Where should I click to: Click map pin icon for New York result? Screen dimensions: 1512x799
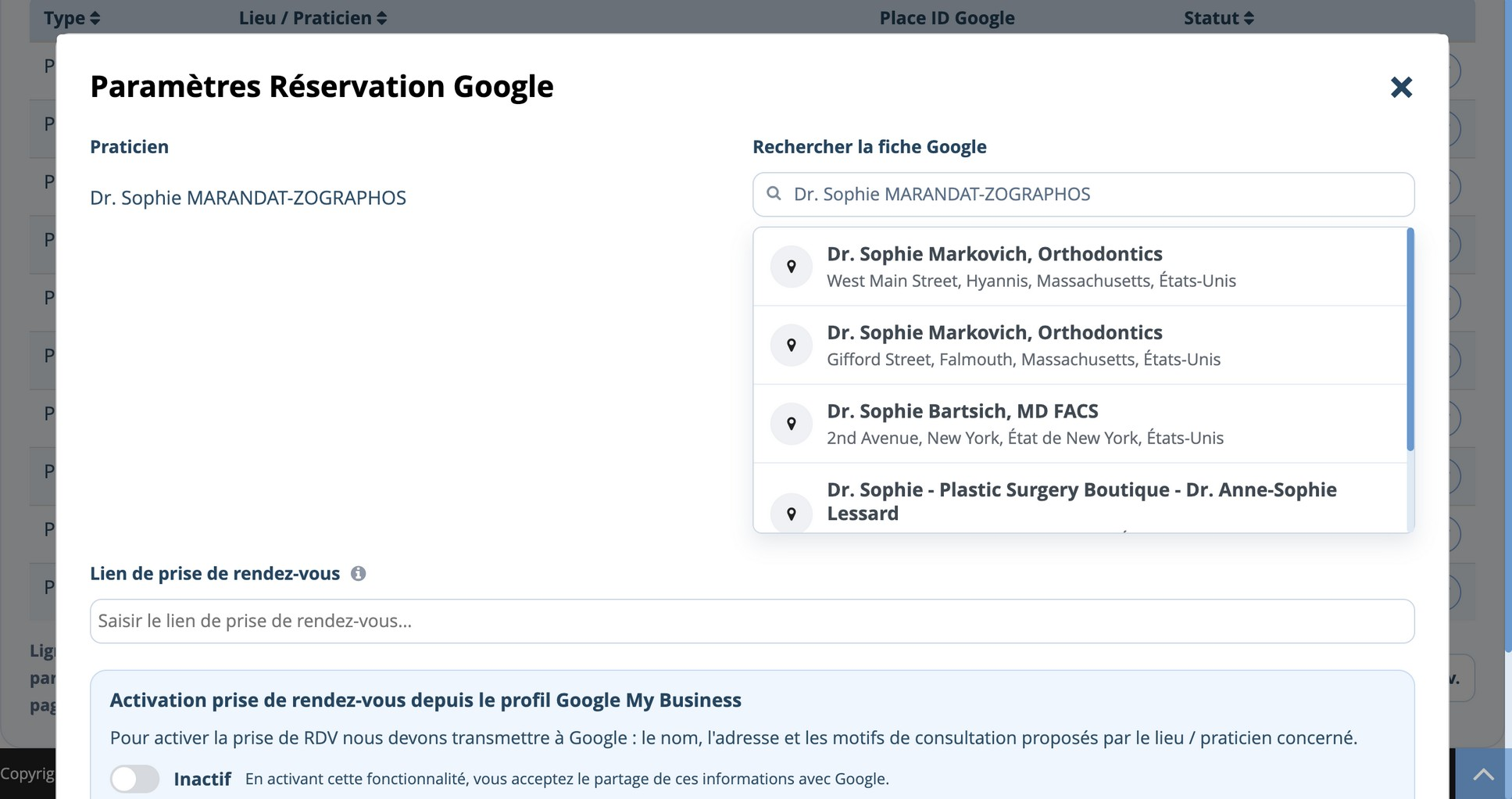pyautogui.click(x=791, y=424)
